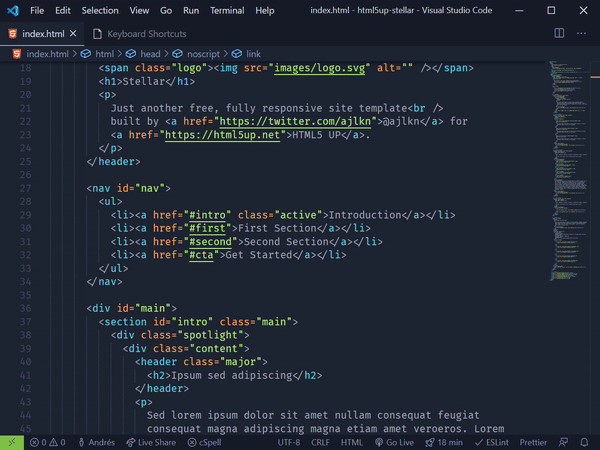The width and height of the screenshot is (600, 450).
Task: Click the head symbol cube icon in breadcrumb
Action: (130, 54)
